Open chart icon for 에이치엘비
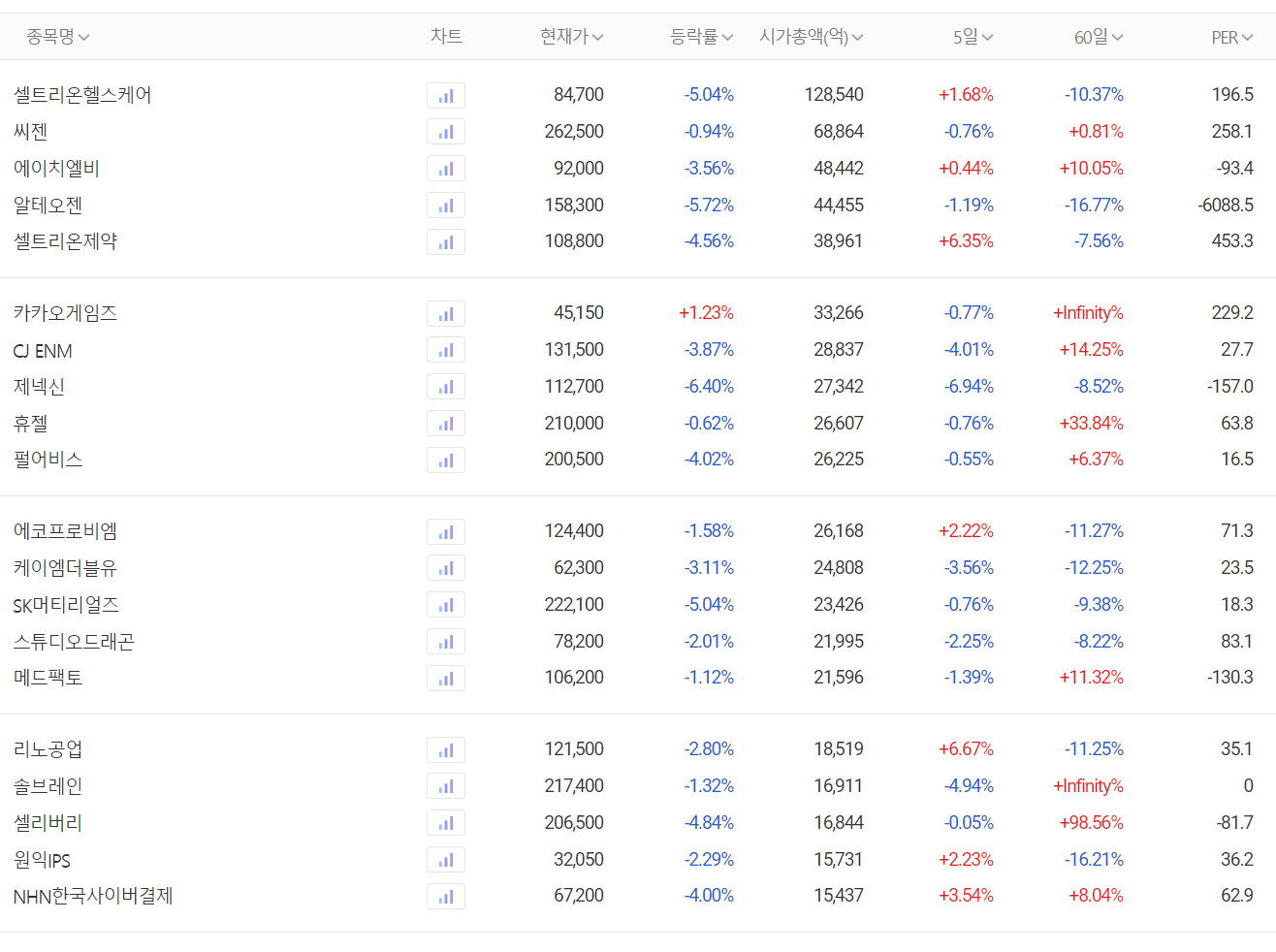 446,169
